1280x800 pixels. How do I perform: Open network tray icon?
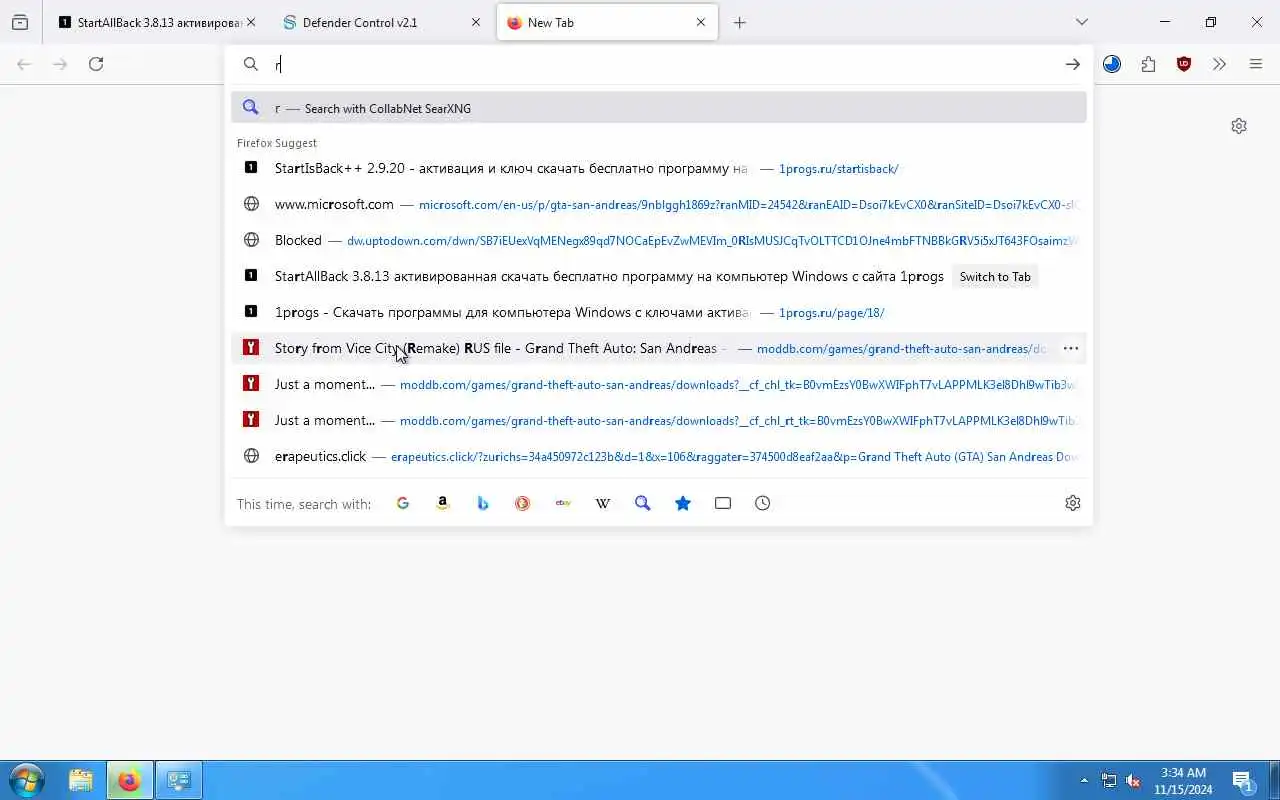(1109, 780)
